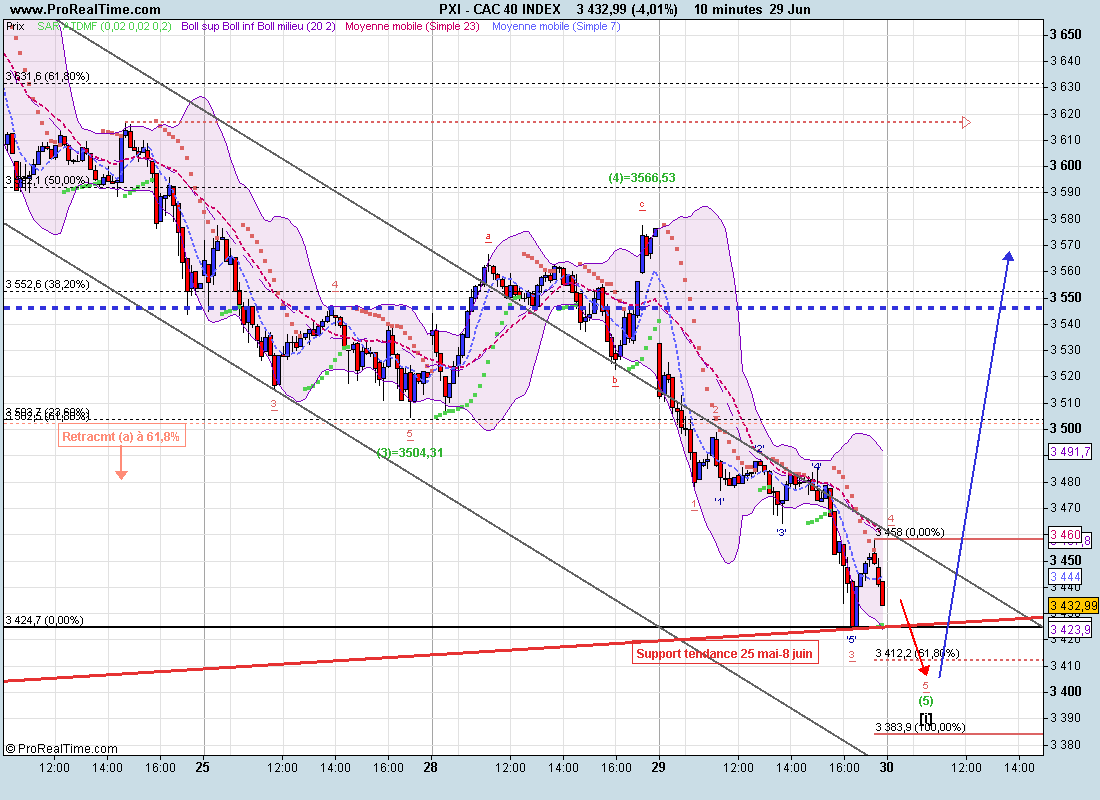The image size is (1100, 800).
Task: Click the Support tendance 25 mai-8 juin box
Action: [725, 653]
